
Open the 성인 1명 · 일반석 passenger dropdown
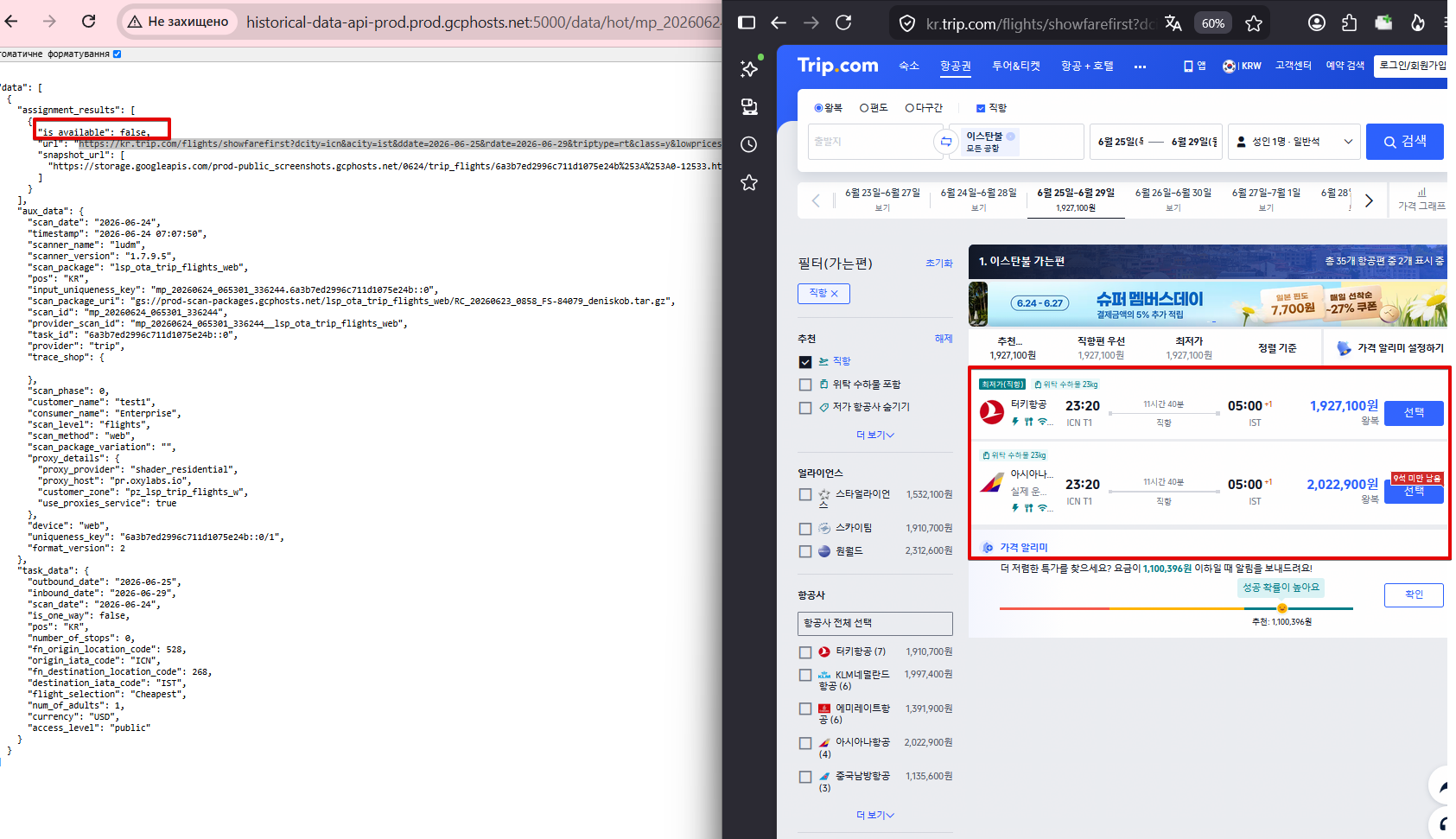[x=1294, y=142]
